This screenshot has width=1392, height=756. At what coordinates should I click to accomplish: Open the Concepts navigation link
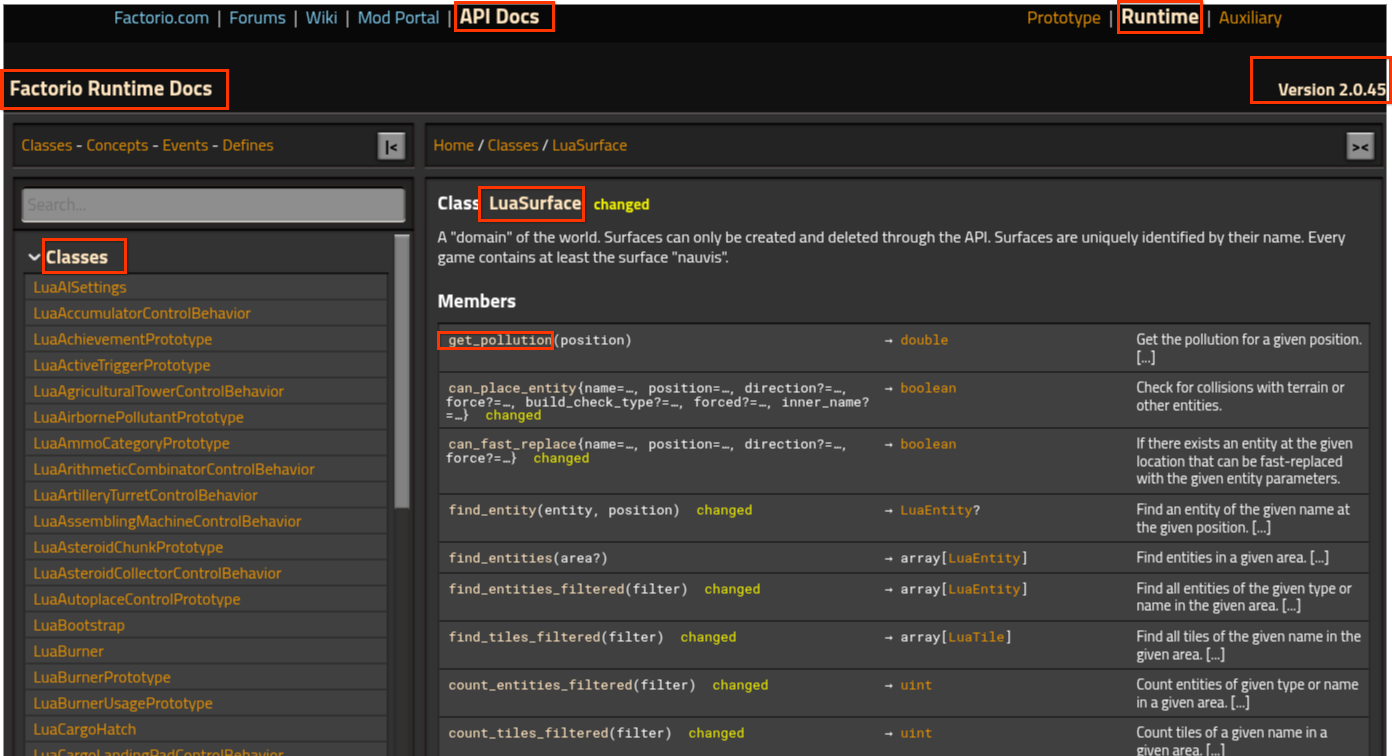[x=117, y=145]
